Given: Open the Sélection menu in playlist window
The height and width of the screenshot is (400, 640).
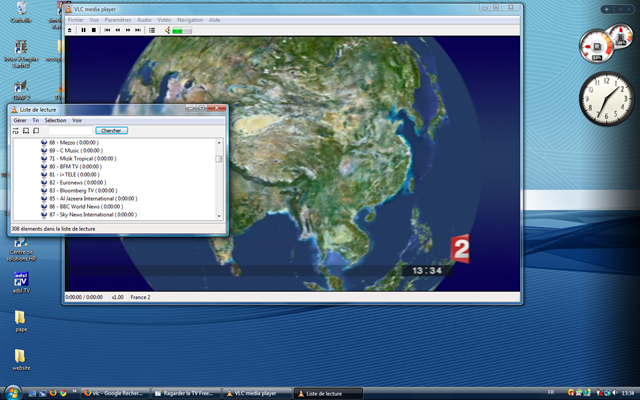Looking at the screenshot, I should 55,120.
